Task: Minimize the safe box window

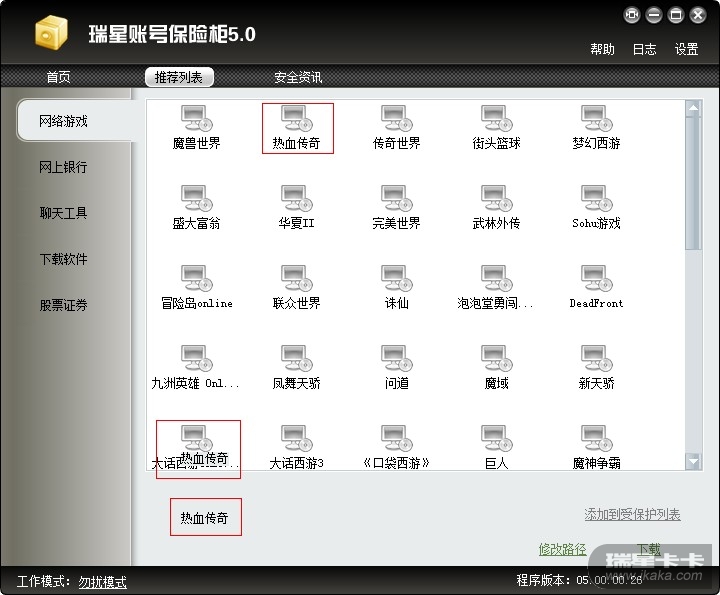Action: [654, 15]
